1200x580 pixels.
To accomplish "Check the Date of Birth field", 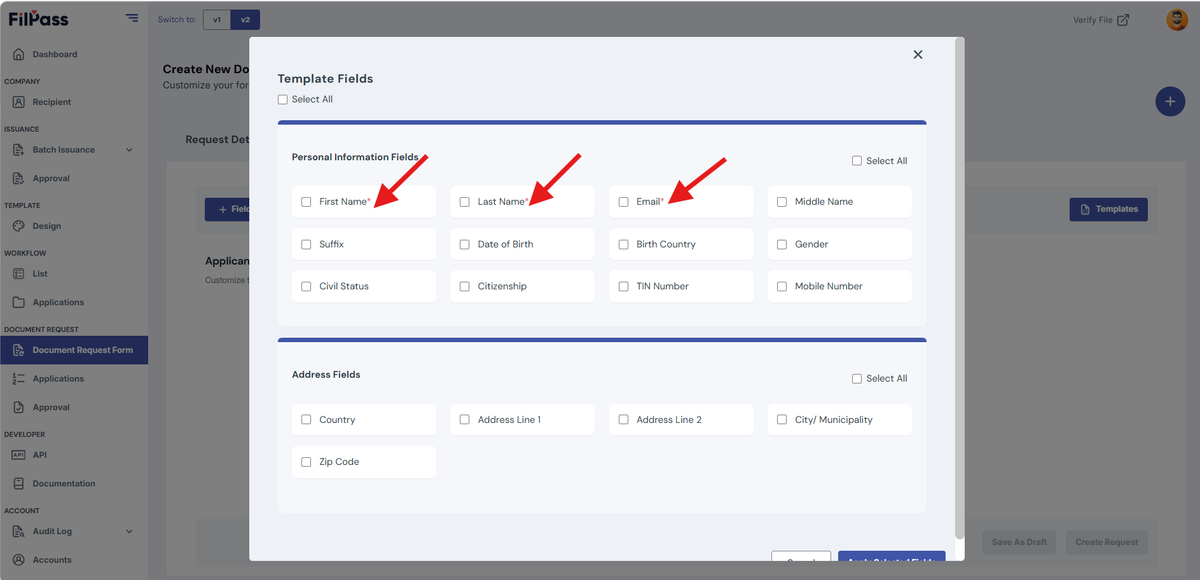I will coord(465,244).
